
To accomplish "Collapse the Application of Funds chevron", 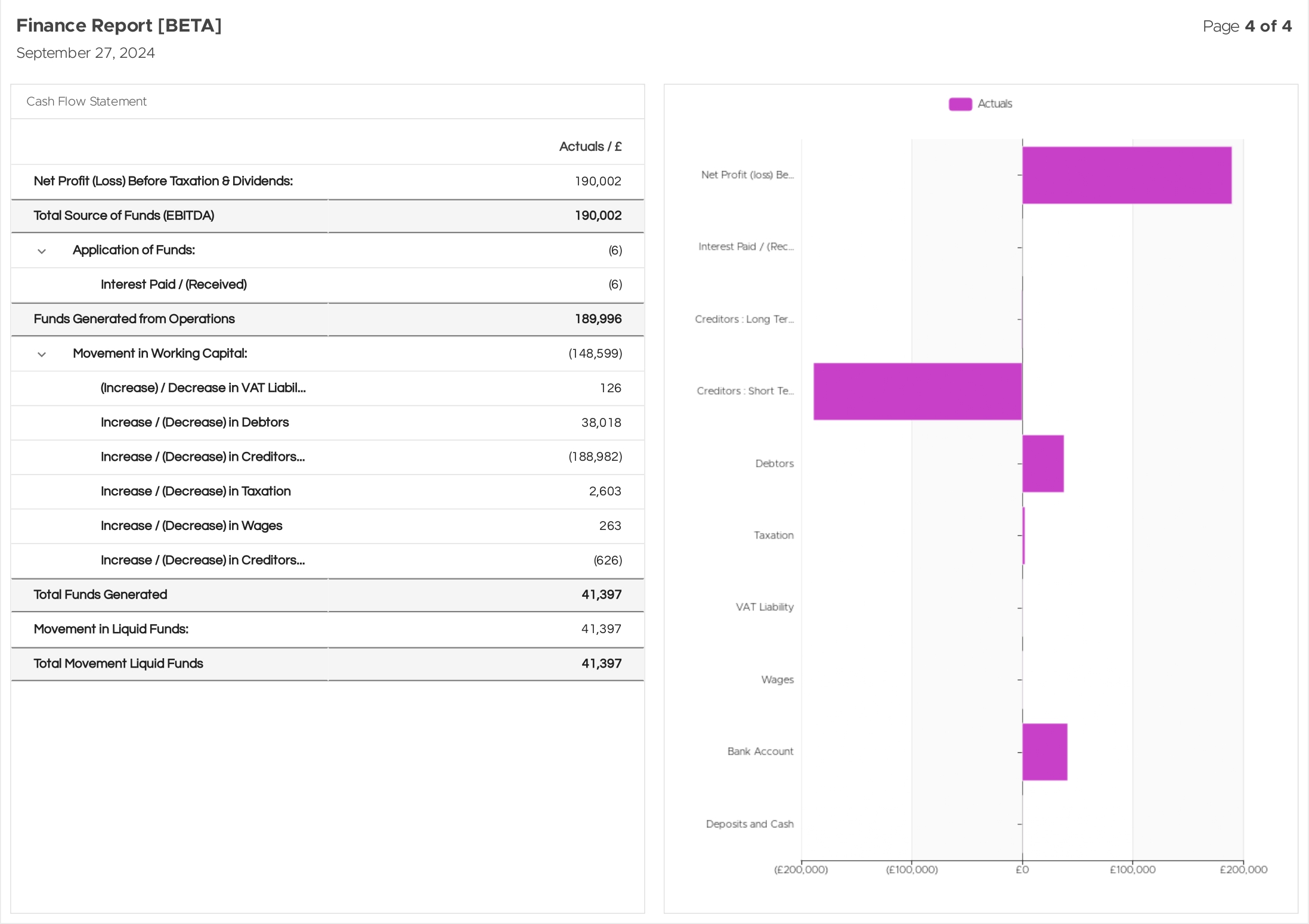I will pos(42,251).
